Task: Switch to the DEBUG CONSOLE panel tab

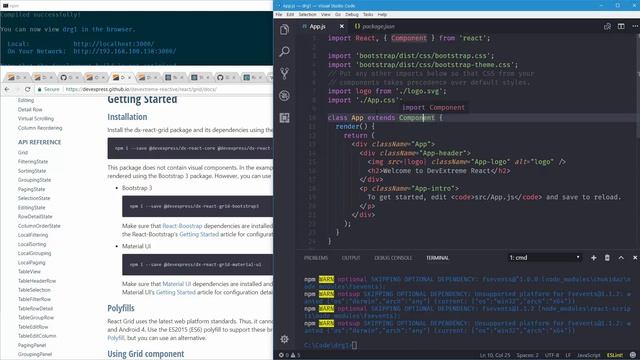Action: point(393,258)
